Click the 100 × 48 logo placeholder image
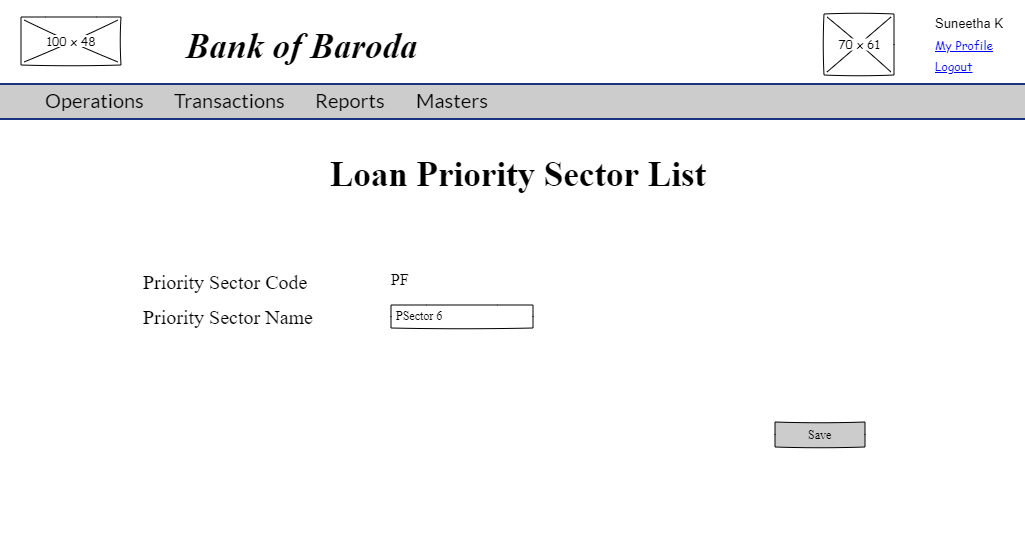Image resolution: width=1025 pixels, height=545 pixels. click(71, 41)
